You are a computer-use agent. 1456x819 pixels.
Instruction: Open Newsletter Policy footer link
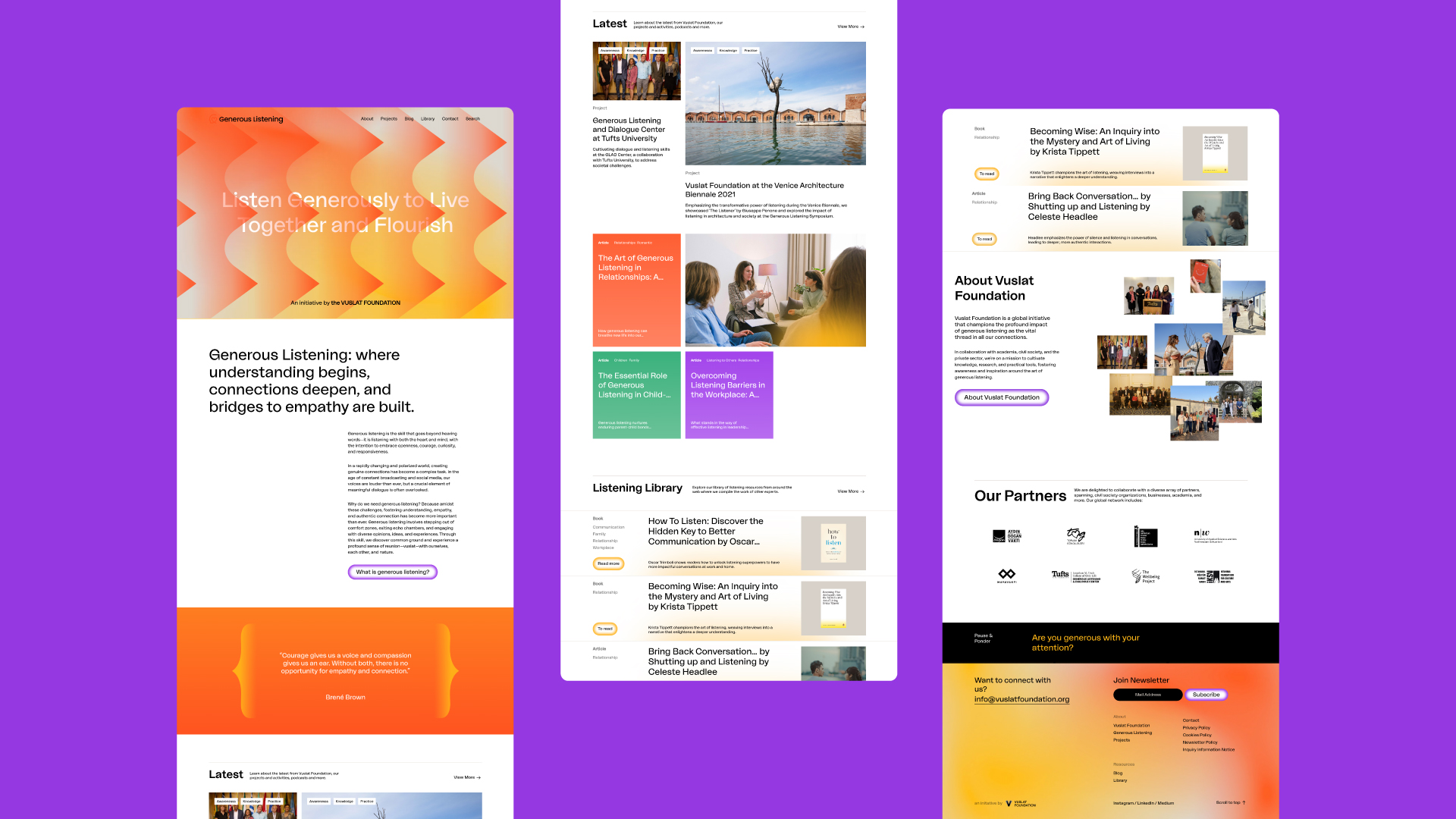1200,742
